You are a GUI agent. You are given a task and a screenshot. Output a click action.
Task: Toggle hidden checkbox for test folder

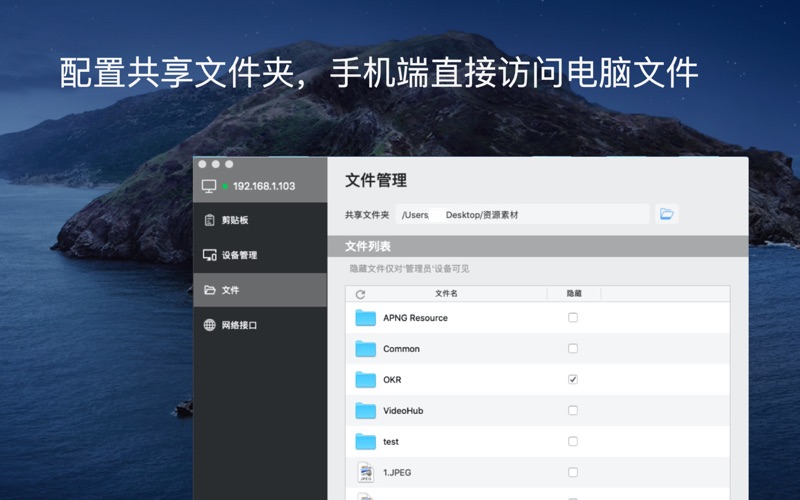point(573,441)
